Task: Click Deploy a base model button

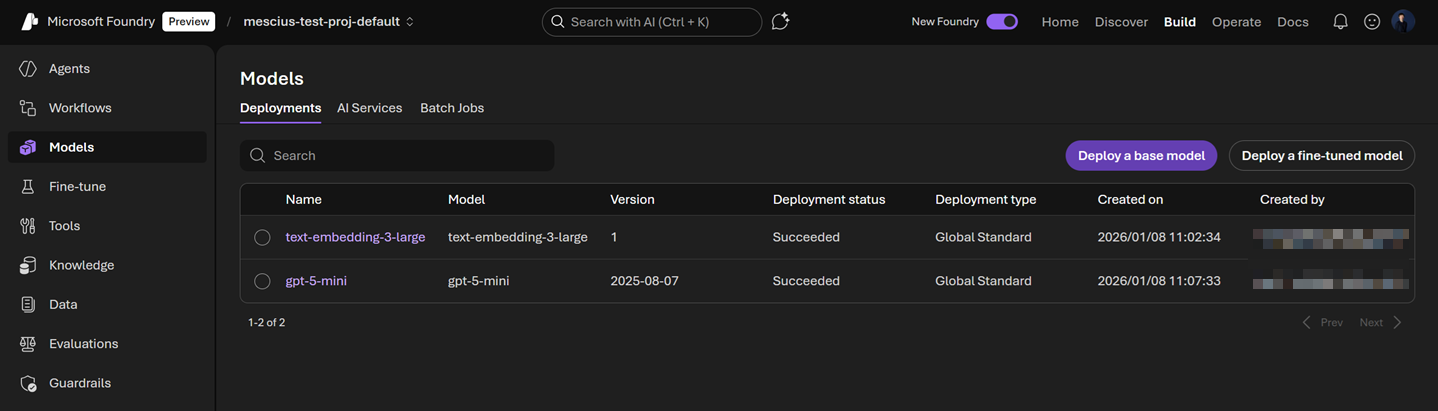Action: [1141, 156]
